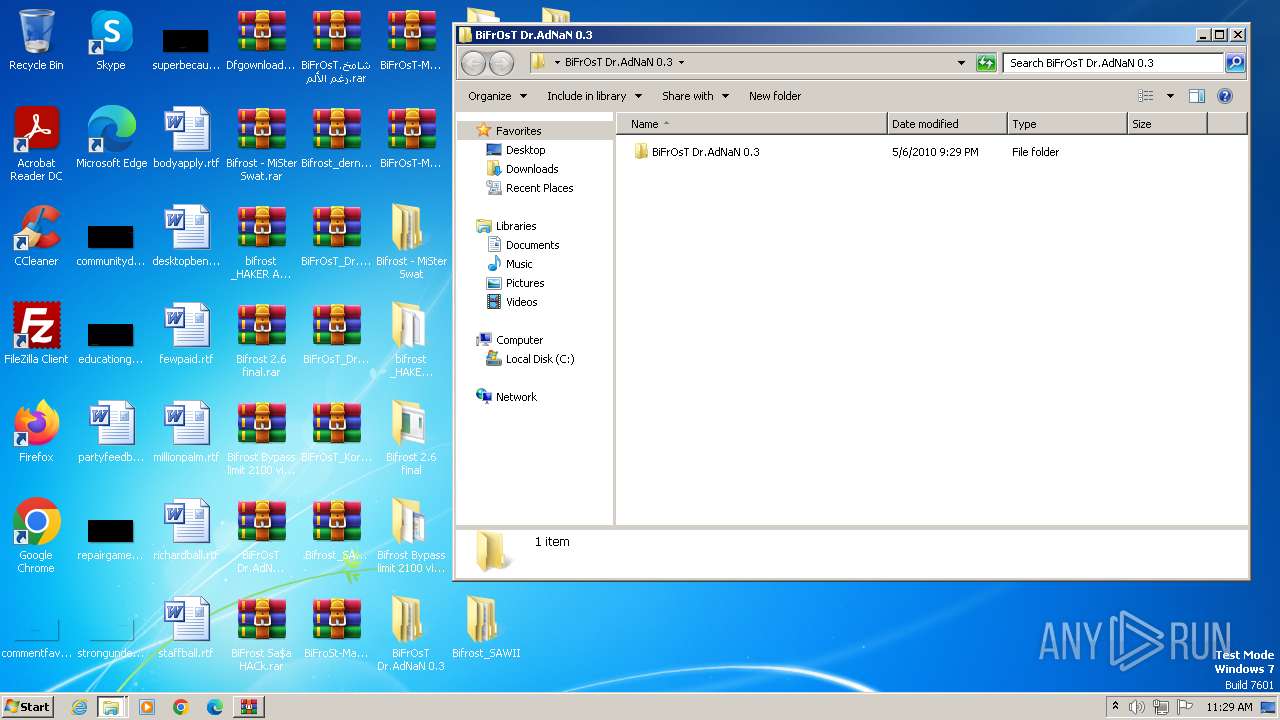
Task: Click the Back navigation arrow in Explorer
Action: (473, 63)
